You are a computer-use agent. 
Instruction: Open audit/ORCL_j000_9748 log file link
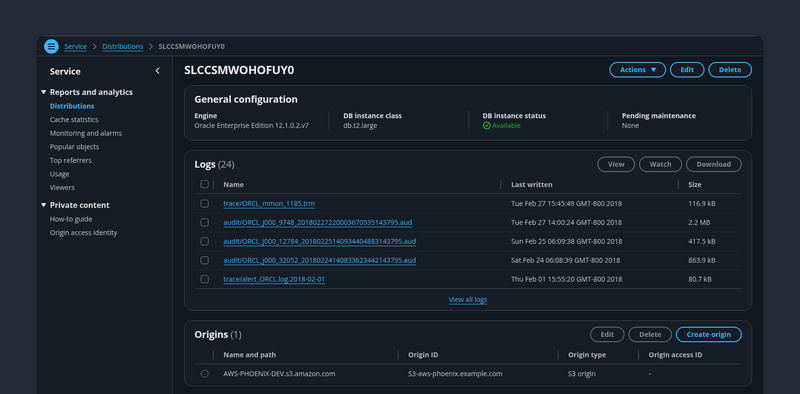pyautogui.click(x=318, y=223)
